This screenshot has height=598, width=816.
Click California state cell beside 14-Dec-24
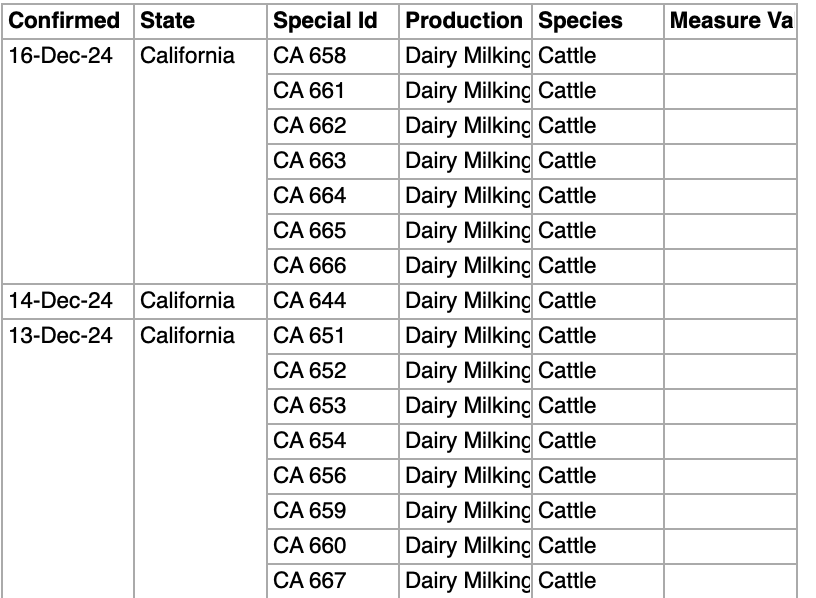[x=187, y=301]
